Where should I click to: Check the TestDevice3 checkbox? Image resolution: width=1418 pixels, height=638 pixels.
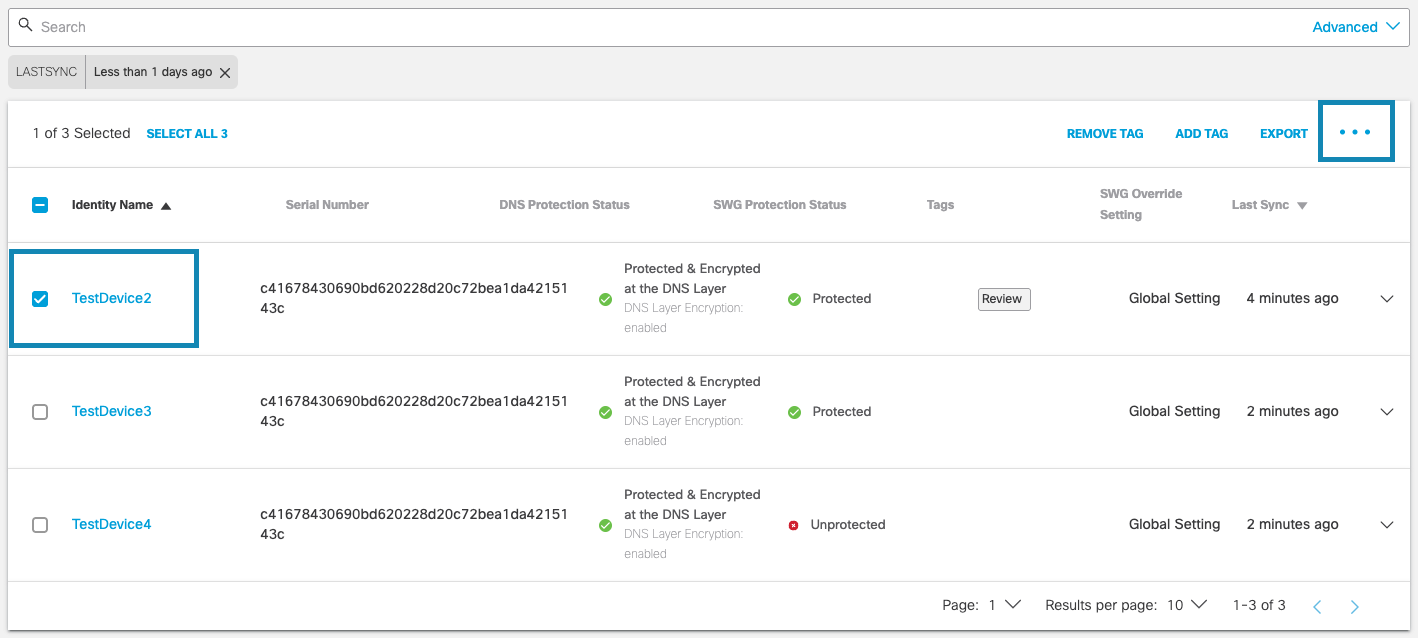point(39,411)
